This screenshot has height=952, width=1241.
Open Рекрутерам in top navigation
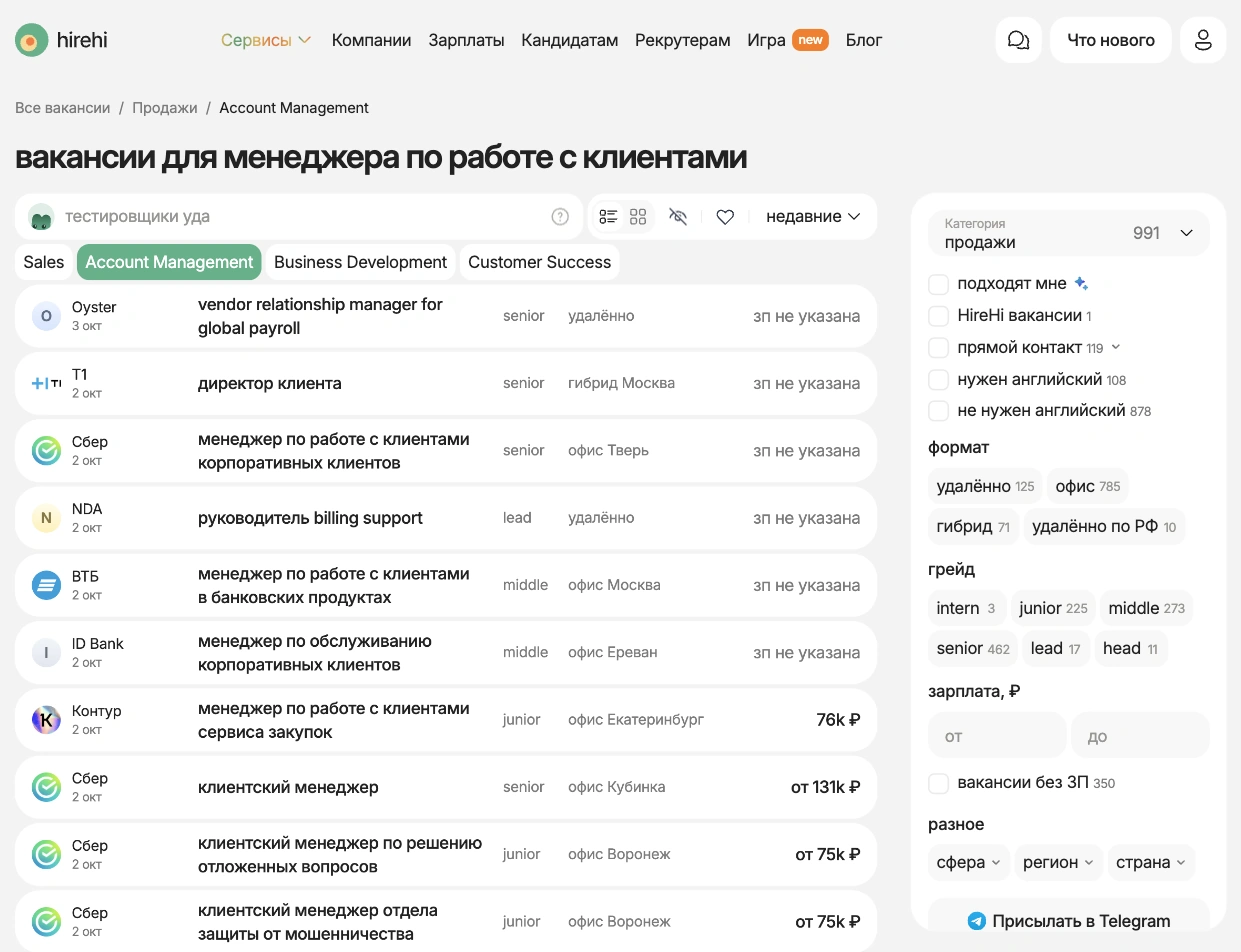(683, 40)
